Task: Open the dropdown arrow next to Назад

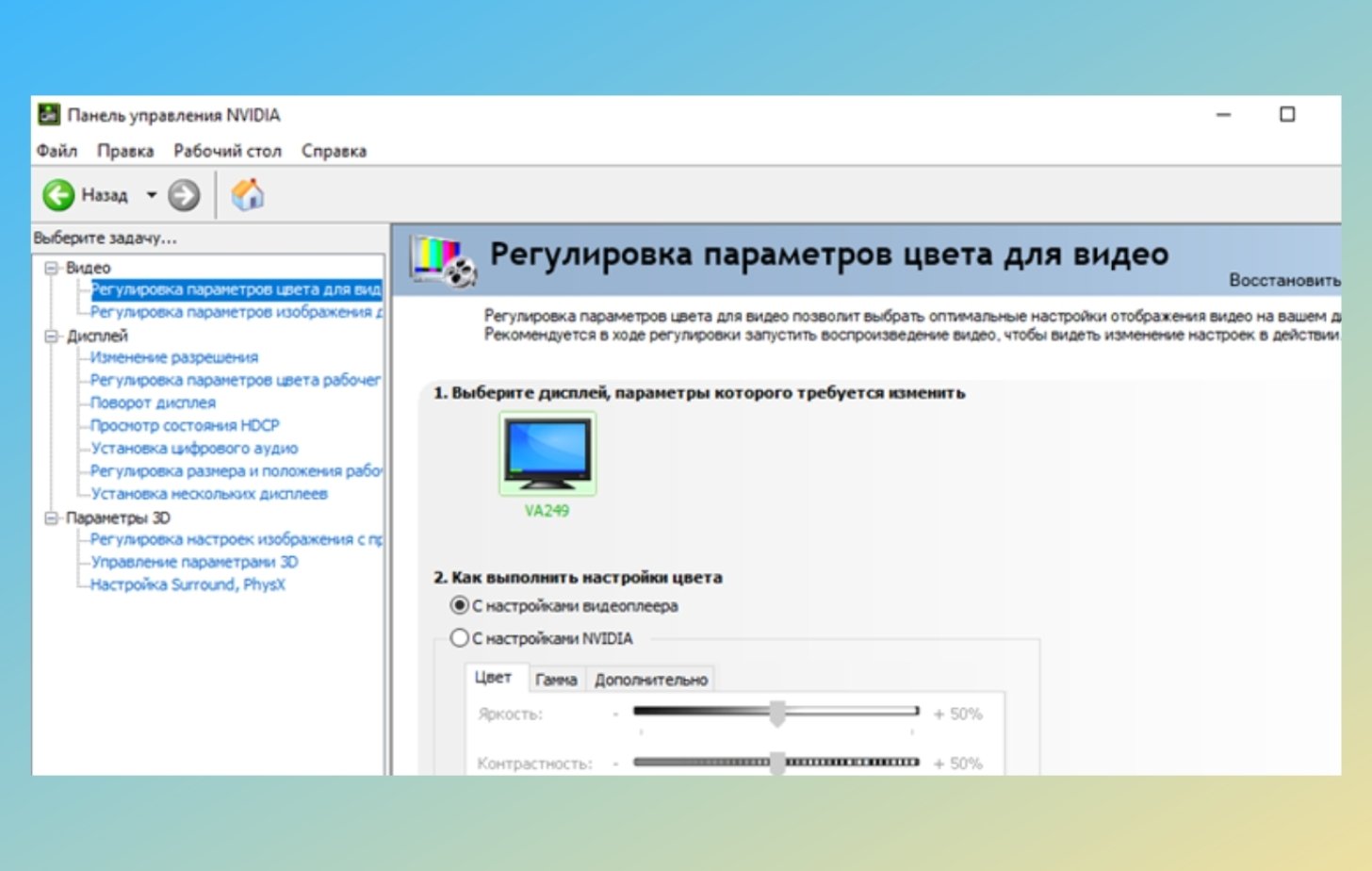Action: point(151,195)
